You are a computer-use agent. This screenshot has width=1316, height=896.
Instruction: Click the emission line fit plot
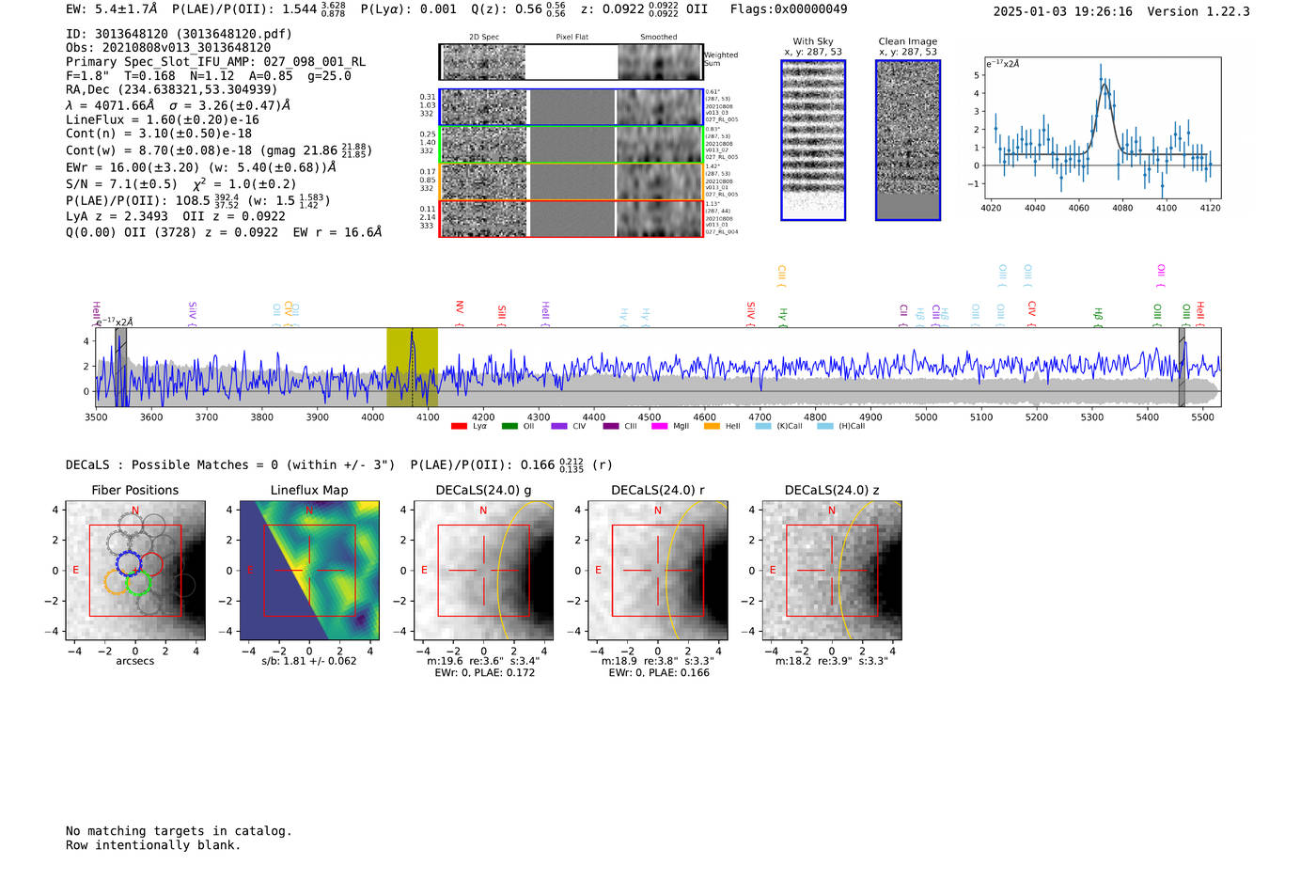(1101, 129)
